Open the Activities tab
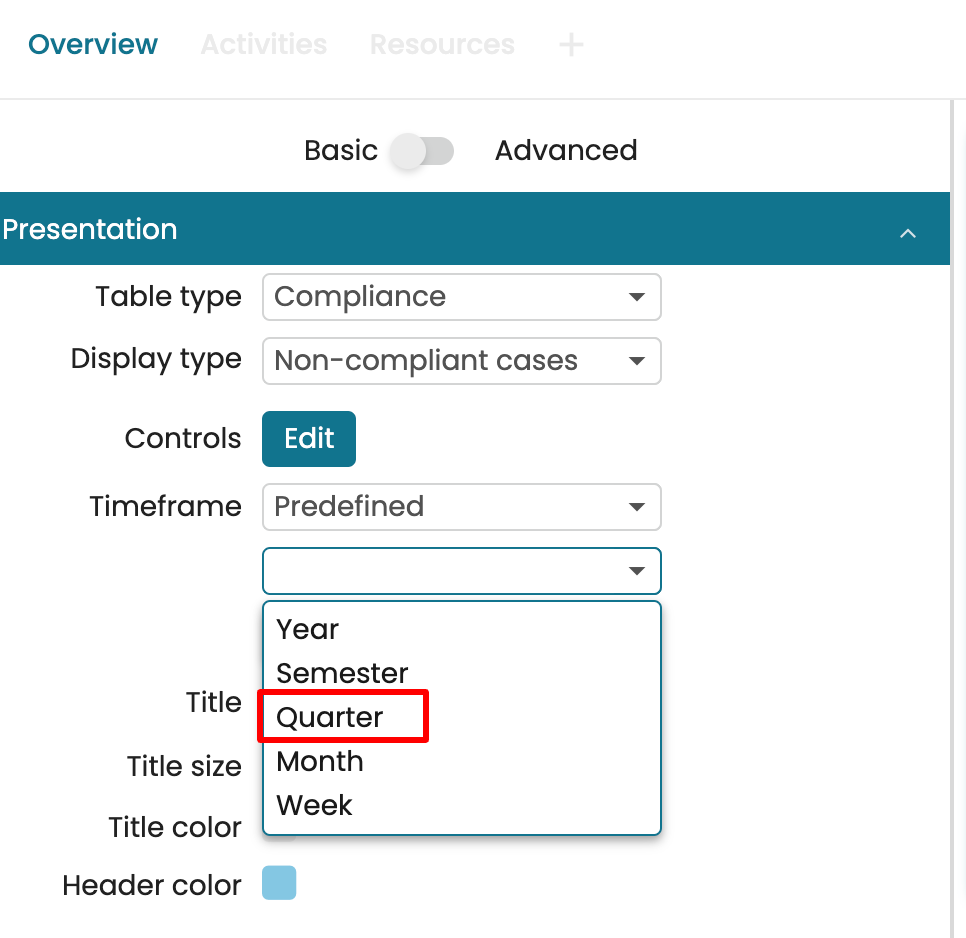This screenshot has height=938, width=966. (x=264, y=45)
